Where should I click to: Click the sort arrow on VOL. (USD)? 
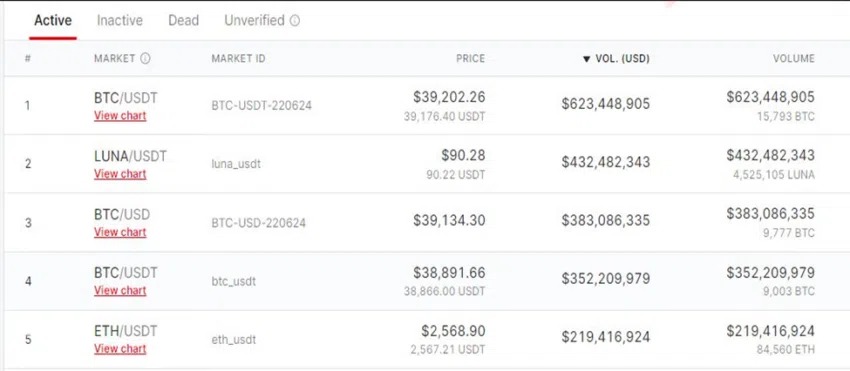(586, 59)
